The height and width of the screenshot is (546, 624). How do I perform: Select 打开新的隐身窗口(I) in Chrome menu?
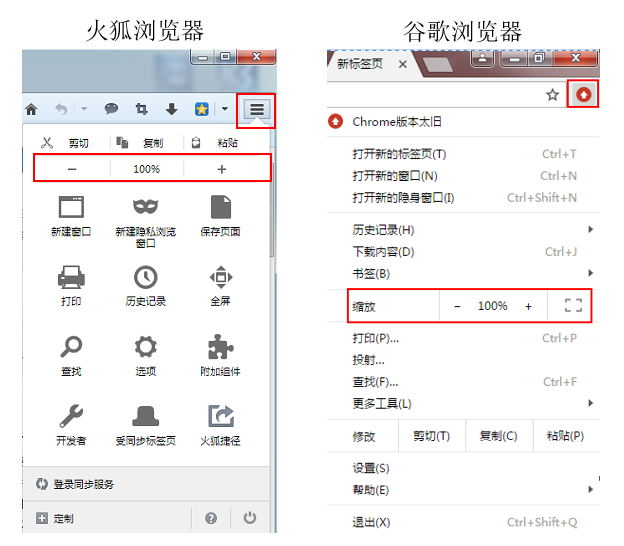(403, 198)
